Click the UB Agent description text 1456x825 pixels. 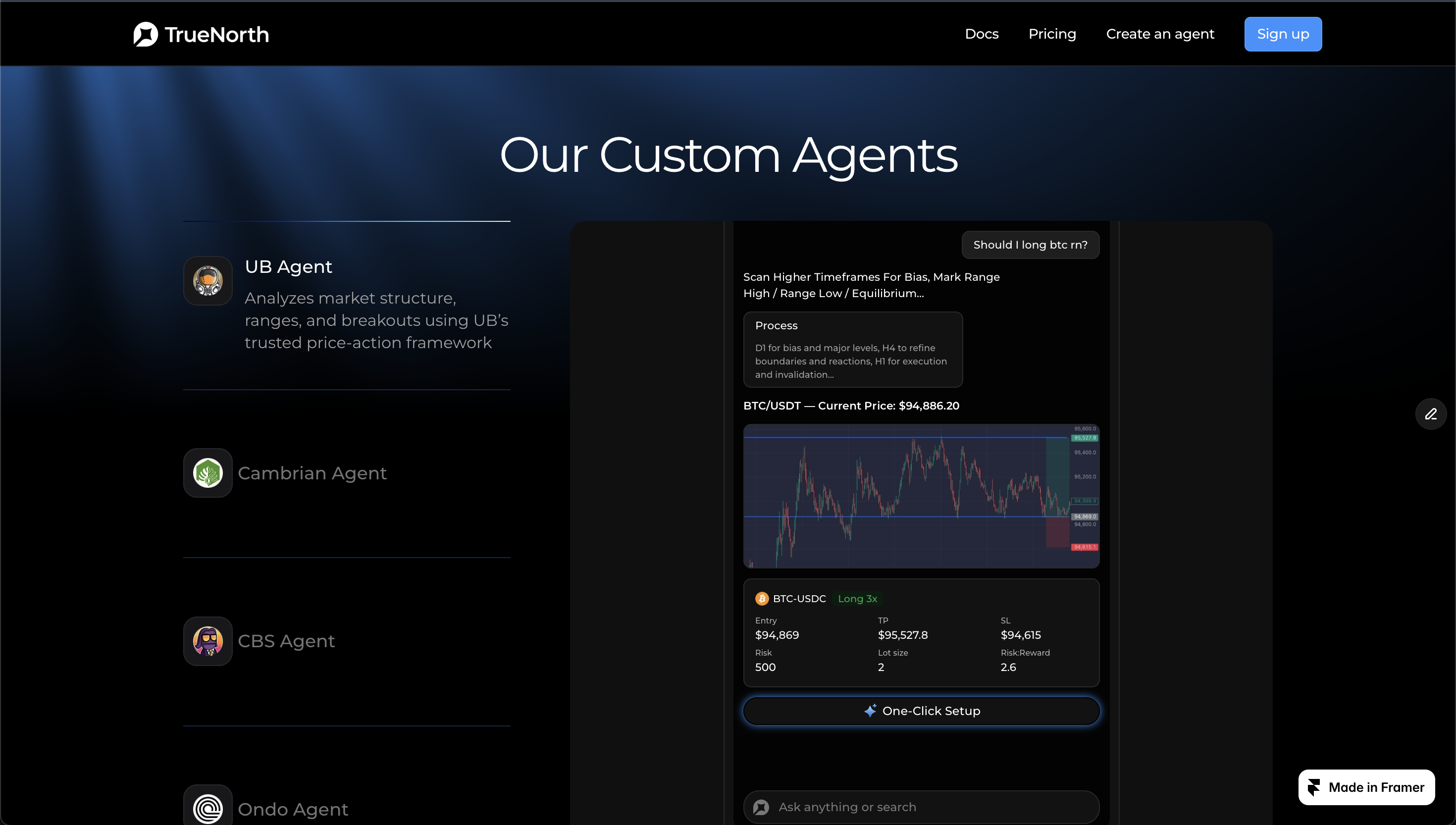point(376,320)
